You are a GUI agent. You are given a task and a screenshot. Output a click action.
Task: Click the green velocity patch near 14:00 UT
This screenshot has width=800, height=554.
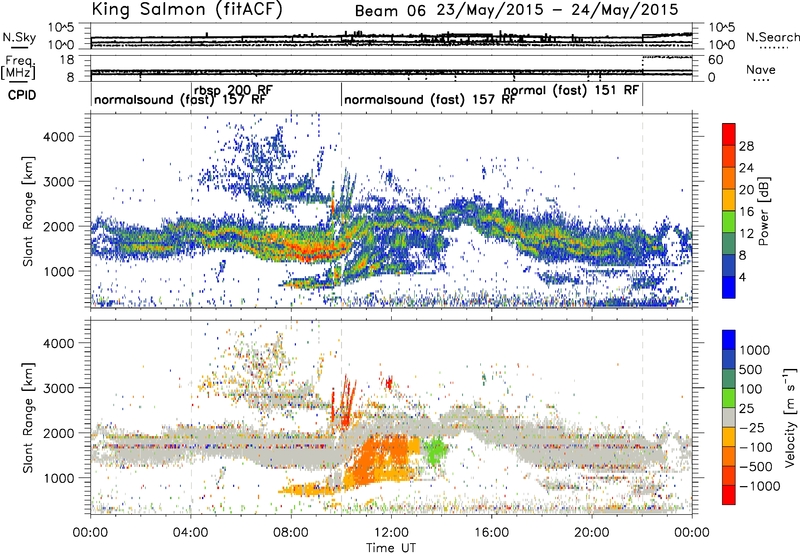[435, 450]
